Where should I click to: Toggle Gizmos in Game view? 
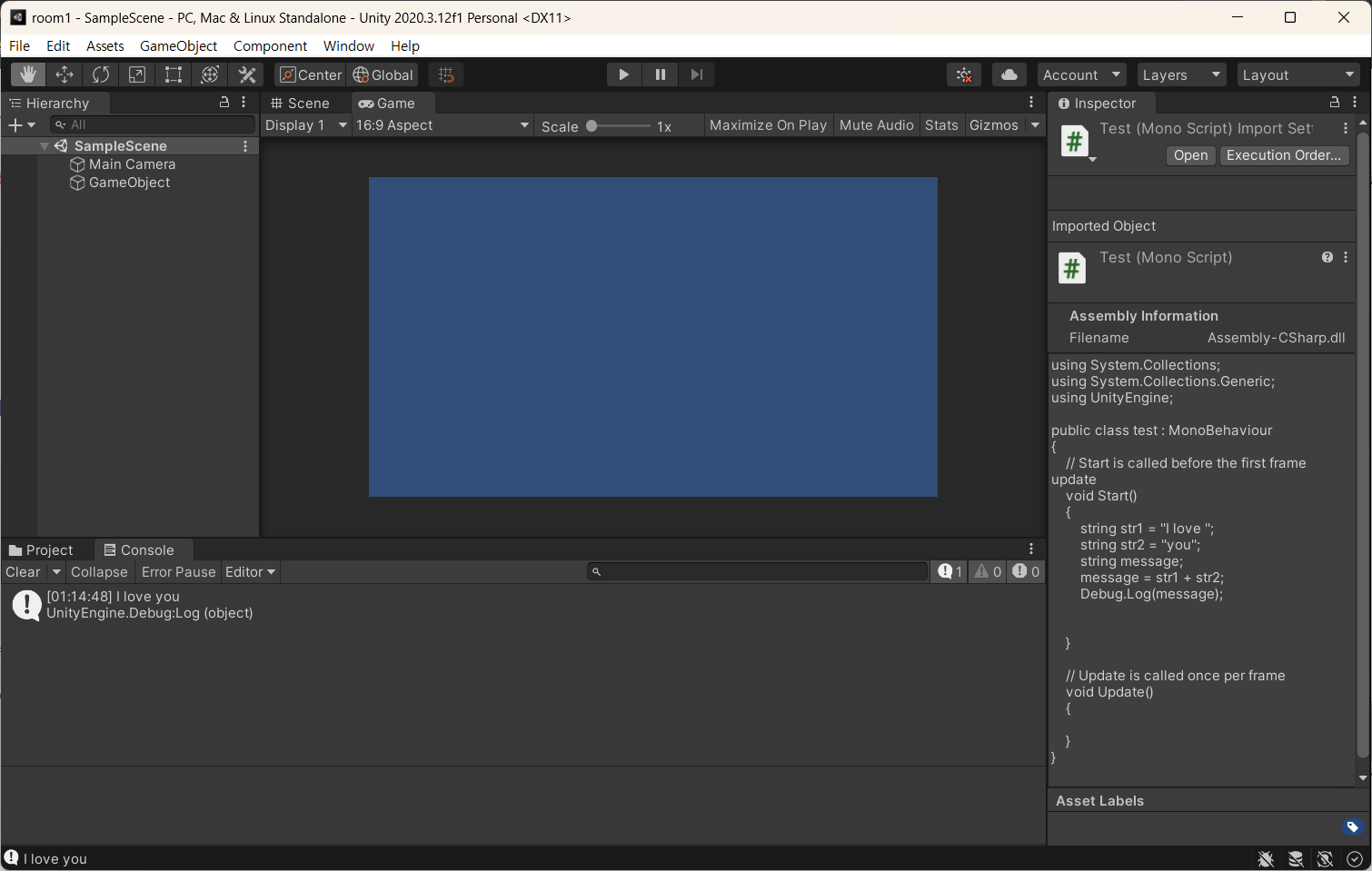point(994,125)
